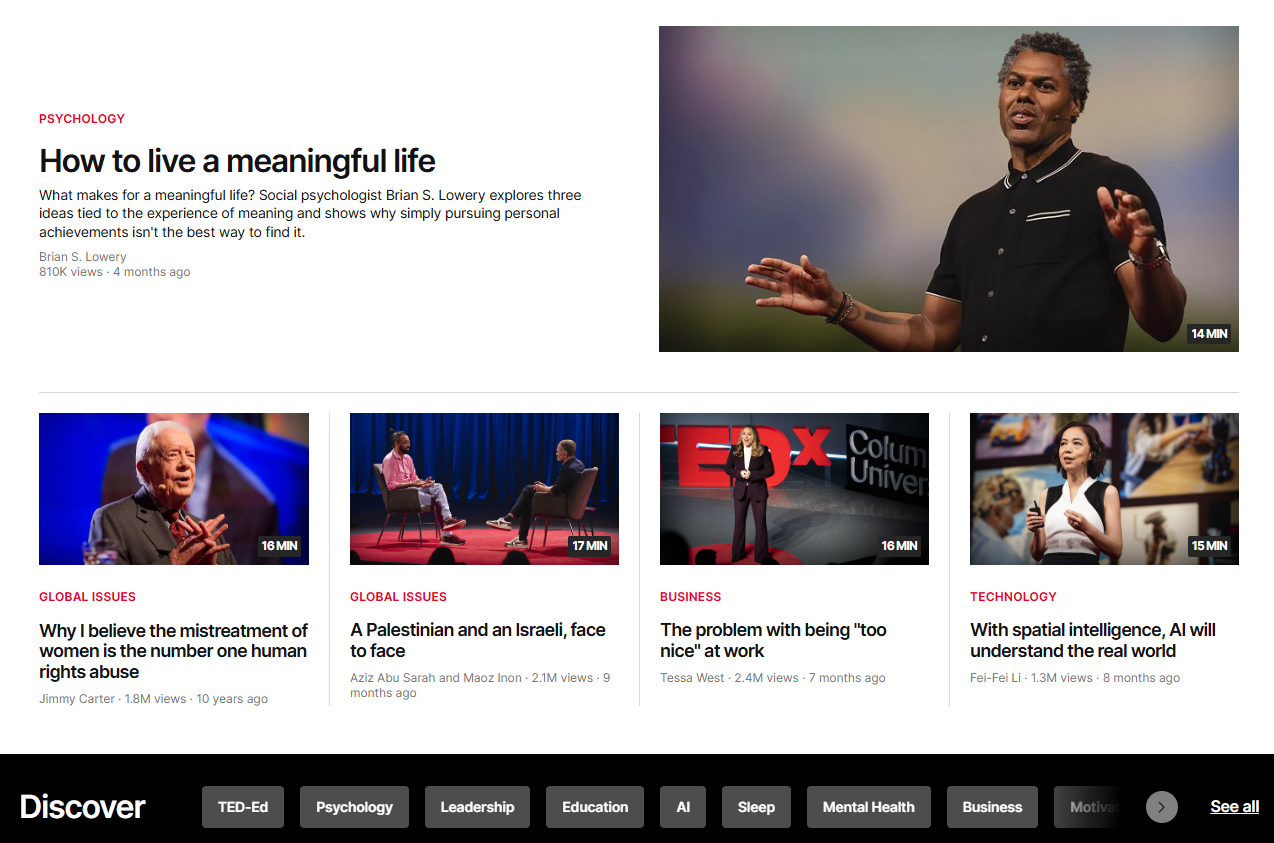Click '810K views · 4 months ago' text
This screenshot has height=843, width=1274.
point(114,272)
